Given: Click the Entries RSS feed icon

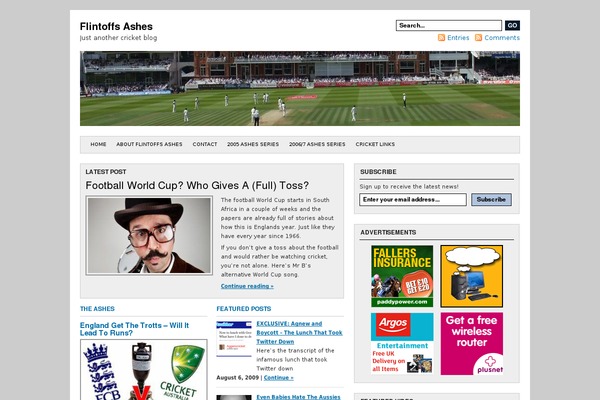Looking at the screenshot, I should (x=441, y=38).
